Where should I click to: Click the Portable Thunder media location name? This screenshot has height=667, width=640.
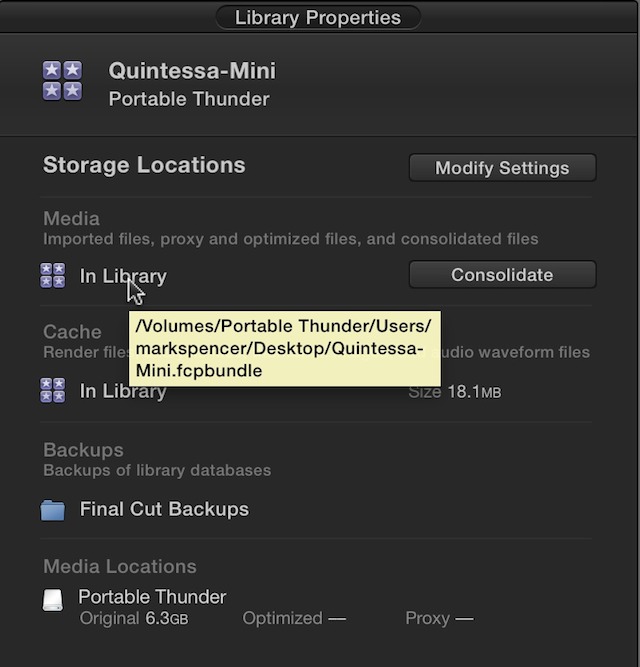click(x=152, y=597)
